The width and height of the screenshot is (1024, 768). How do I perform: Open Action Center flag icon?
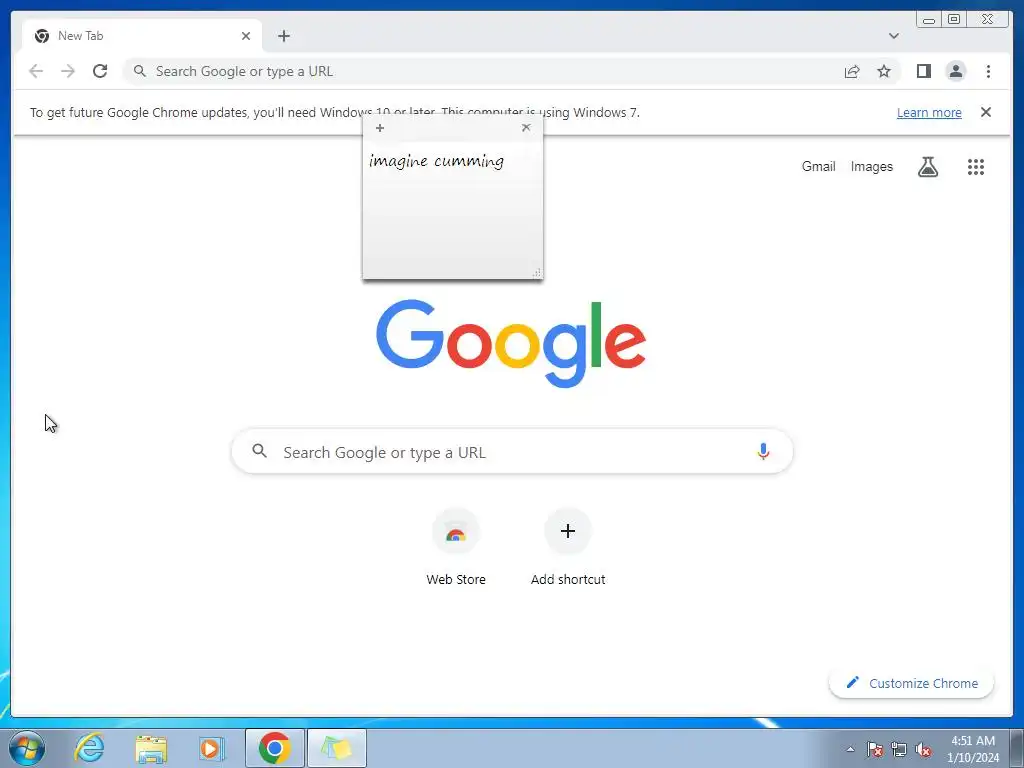(874, 749)
